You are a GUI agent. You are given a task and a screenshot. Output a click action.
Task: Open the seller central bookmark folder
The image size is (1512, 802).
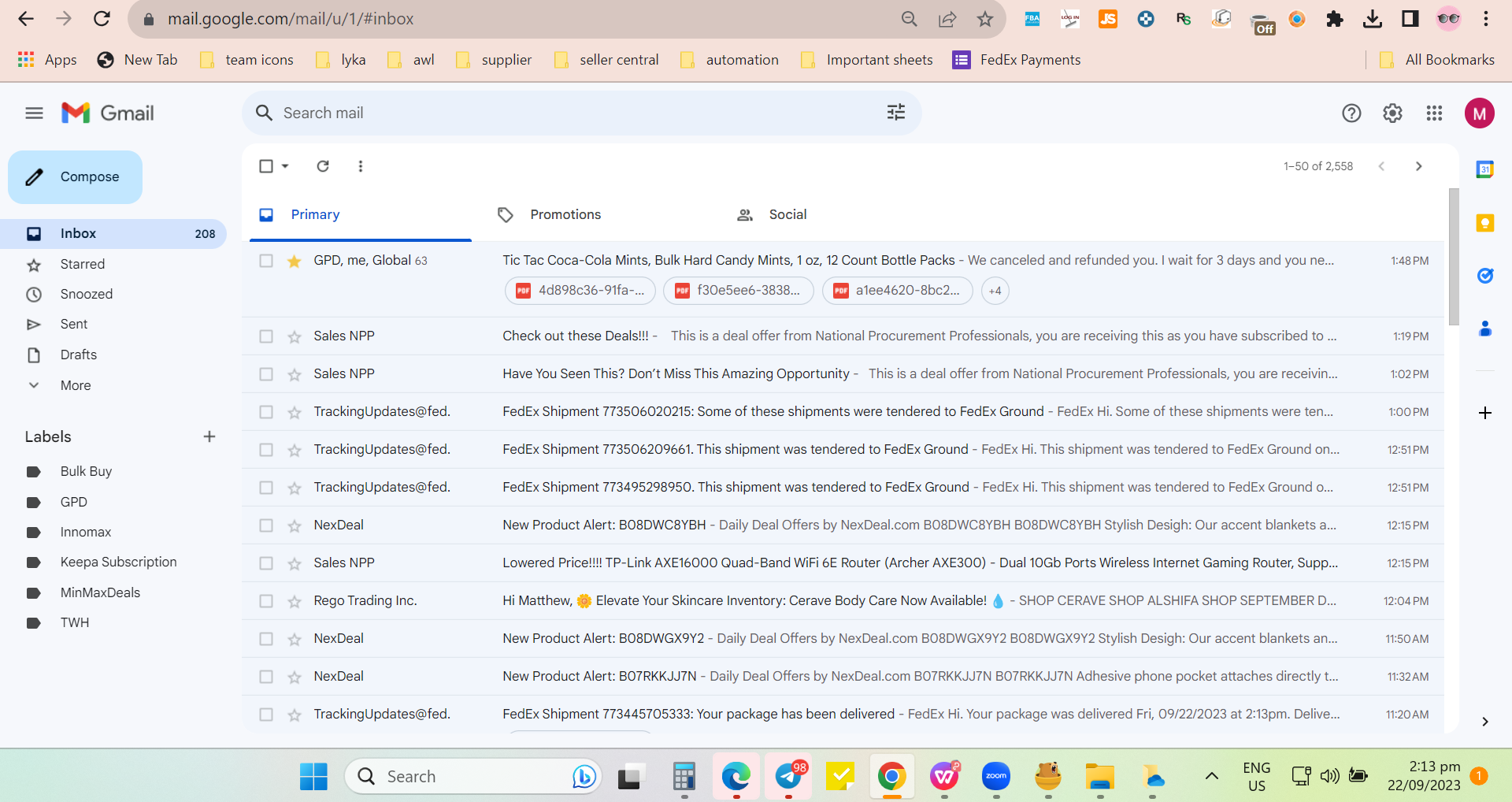tap(606, 60)
